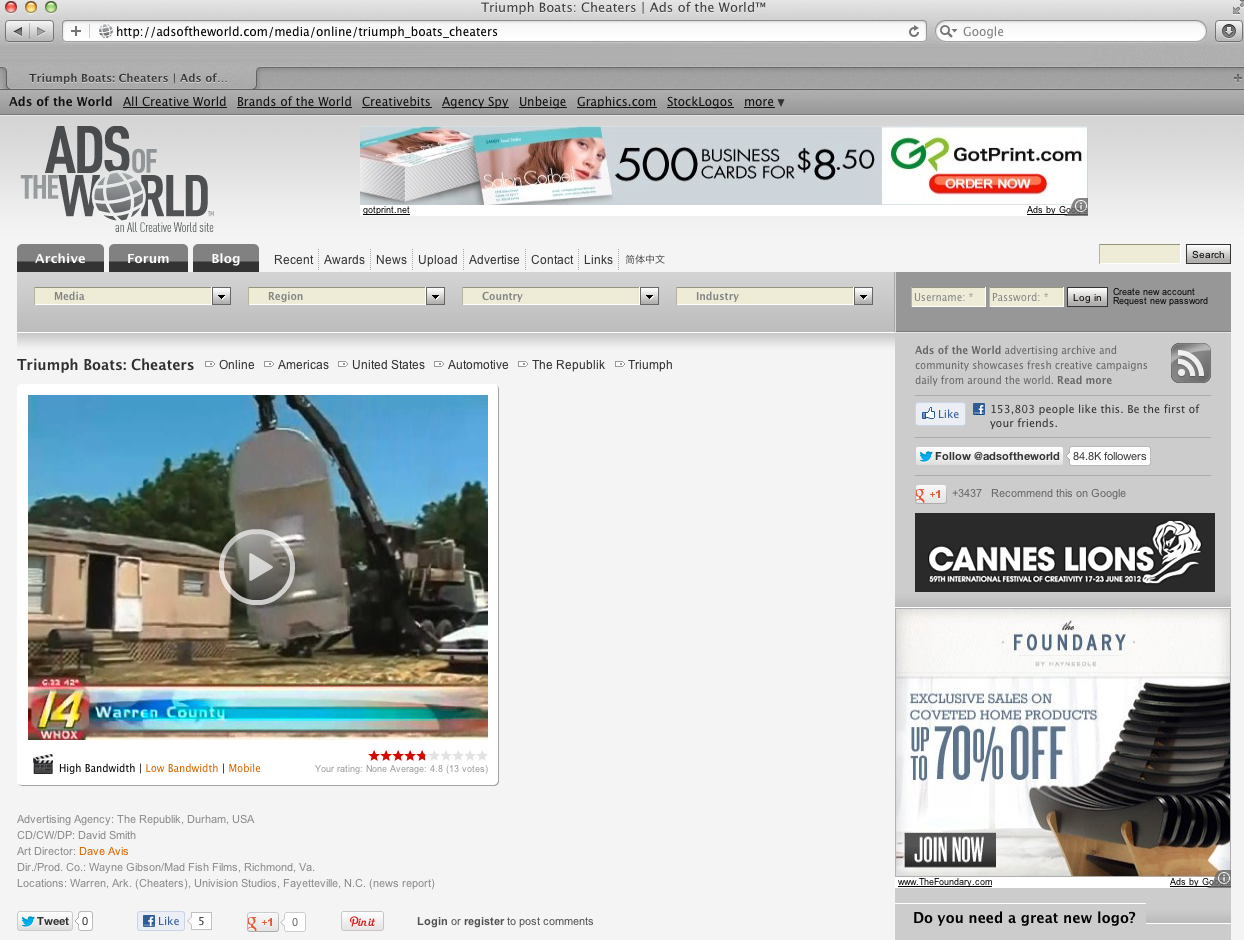Click the Log in button
This screenshot has height=940, width=1244.
(x=1087, y=297)
